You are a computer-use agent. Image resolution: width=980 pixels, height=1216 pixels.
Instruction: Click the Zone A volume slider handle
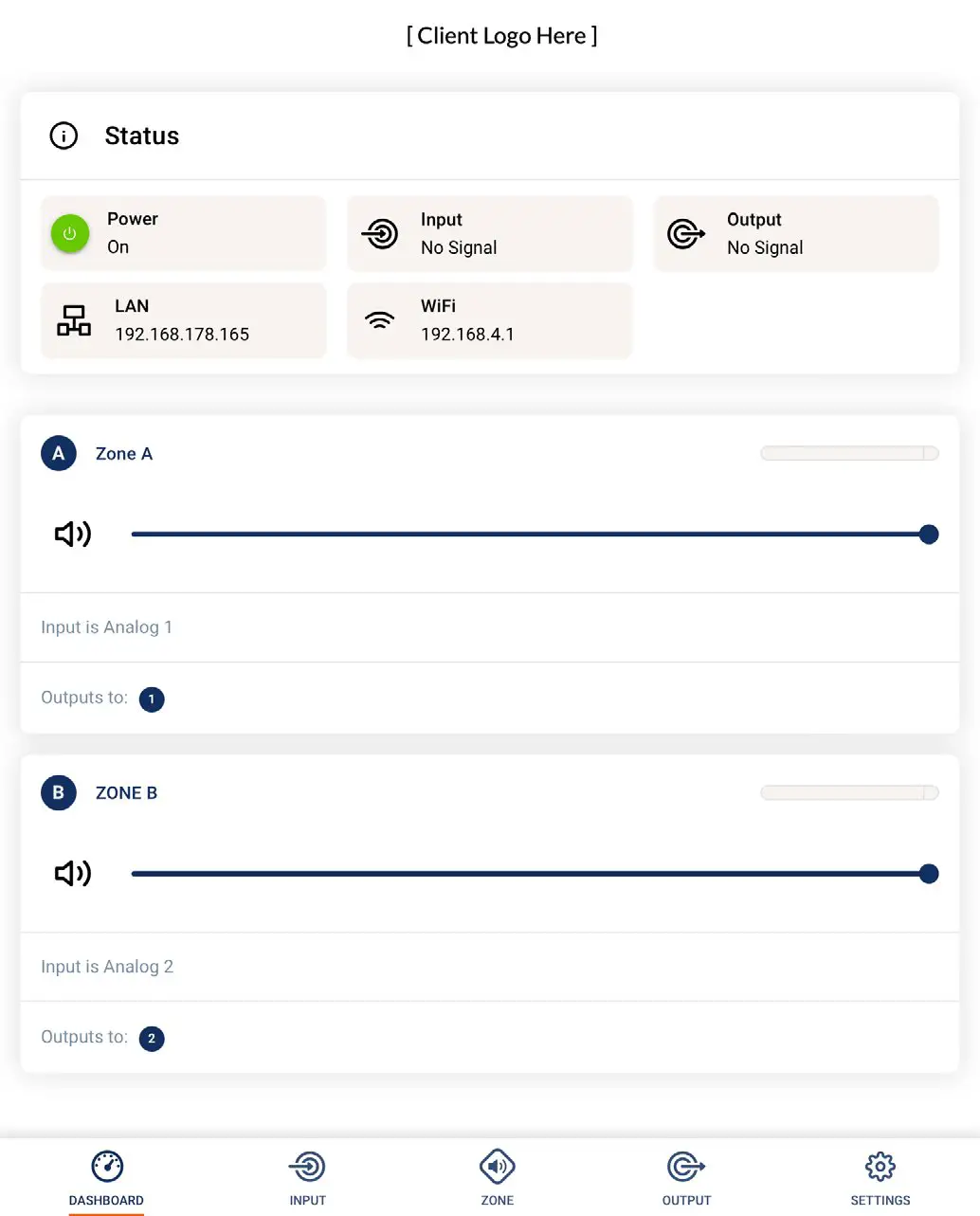point(929,535)
